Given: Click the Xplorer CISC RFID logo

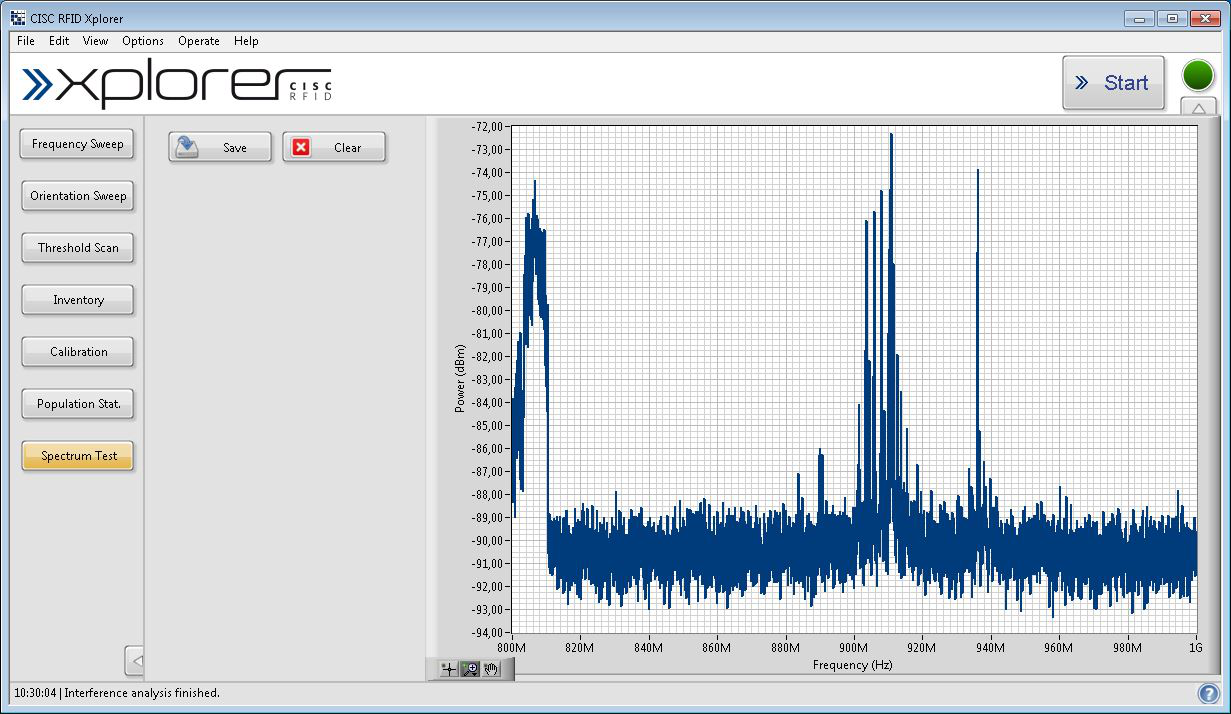Looking at the screenshot, I should [x=178, y=84].
